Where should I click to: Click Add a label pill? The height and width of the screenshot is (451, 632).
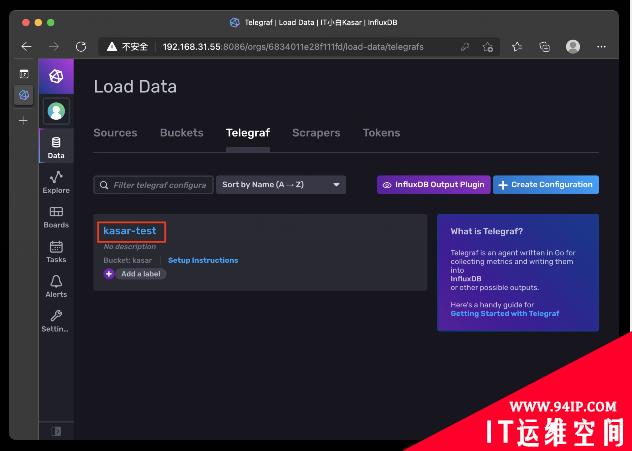click(141, 274)
